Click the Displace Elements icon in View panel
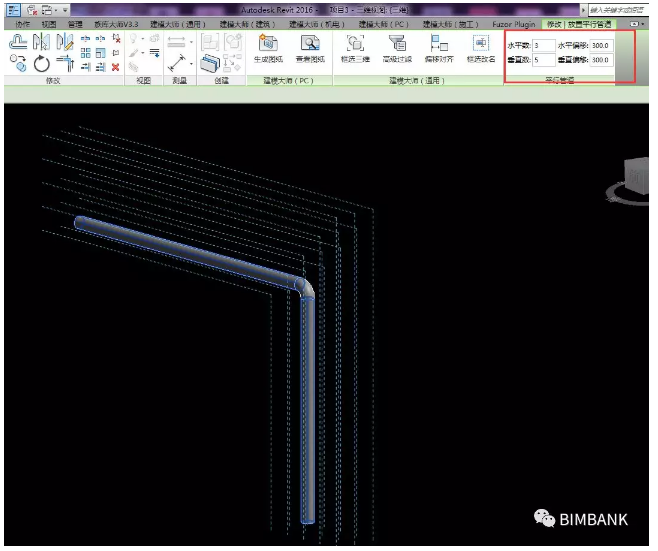The height and width of the screenshot is (551, 658). 154,39
